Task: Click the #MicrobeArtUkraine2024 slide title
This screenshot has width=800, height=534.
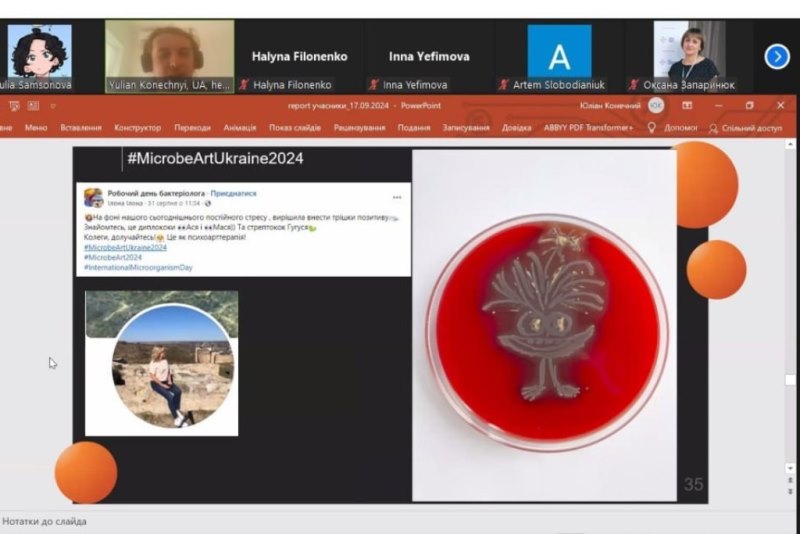Action: coord(215,158)
